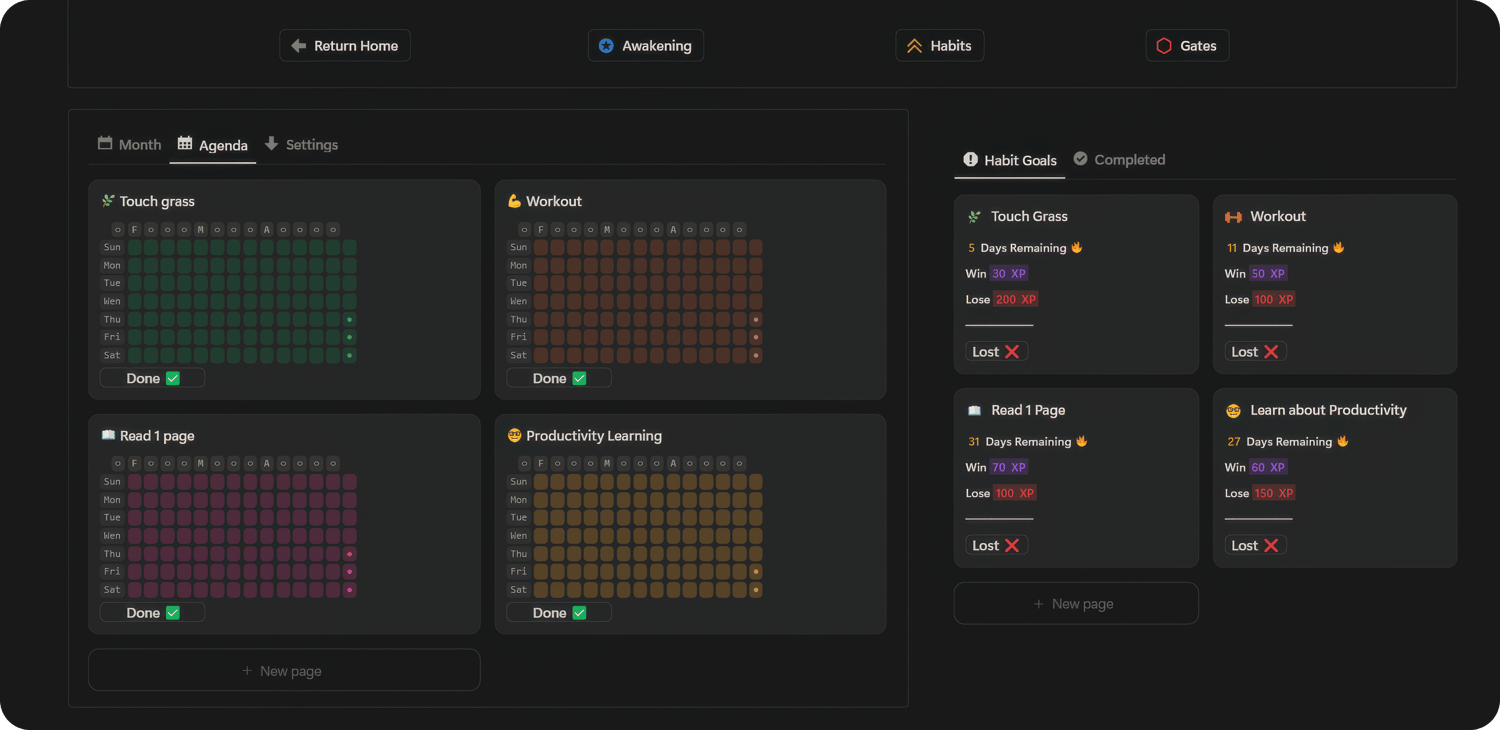
Task: Click the red 200 XP lose tag
Action: click(1016, 299)
